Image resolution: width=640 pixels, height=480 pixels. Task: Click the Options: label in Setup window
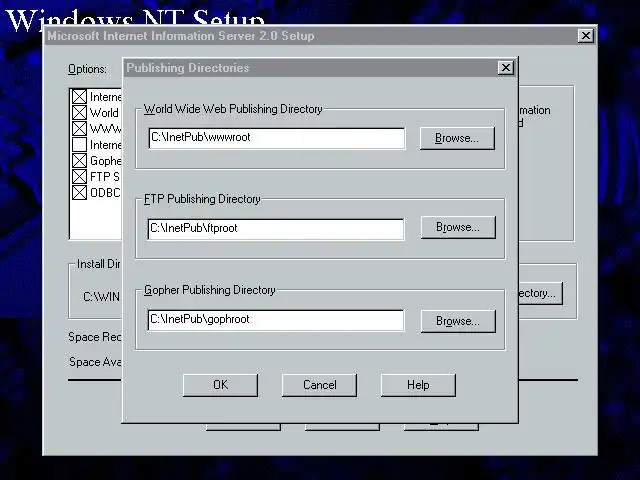coord(87,69)
